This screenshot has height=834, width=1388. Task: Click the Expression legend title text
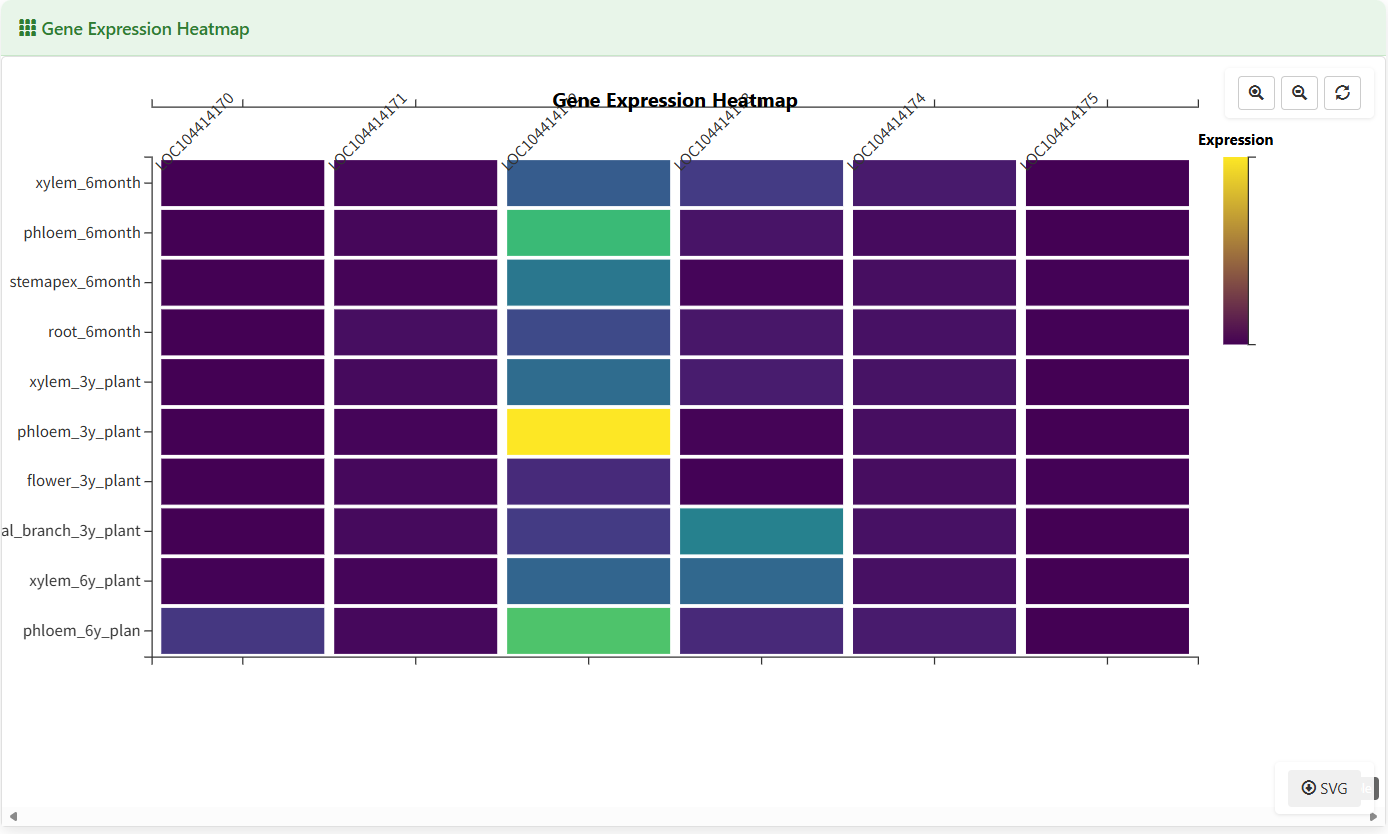pos(1236,140)
